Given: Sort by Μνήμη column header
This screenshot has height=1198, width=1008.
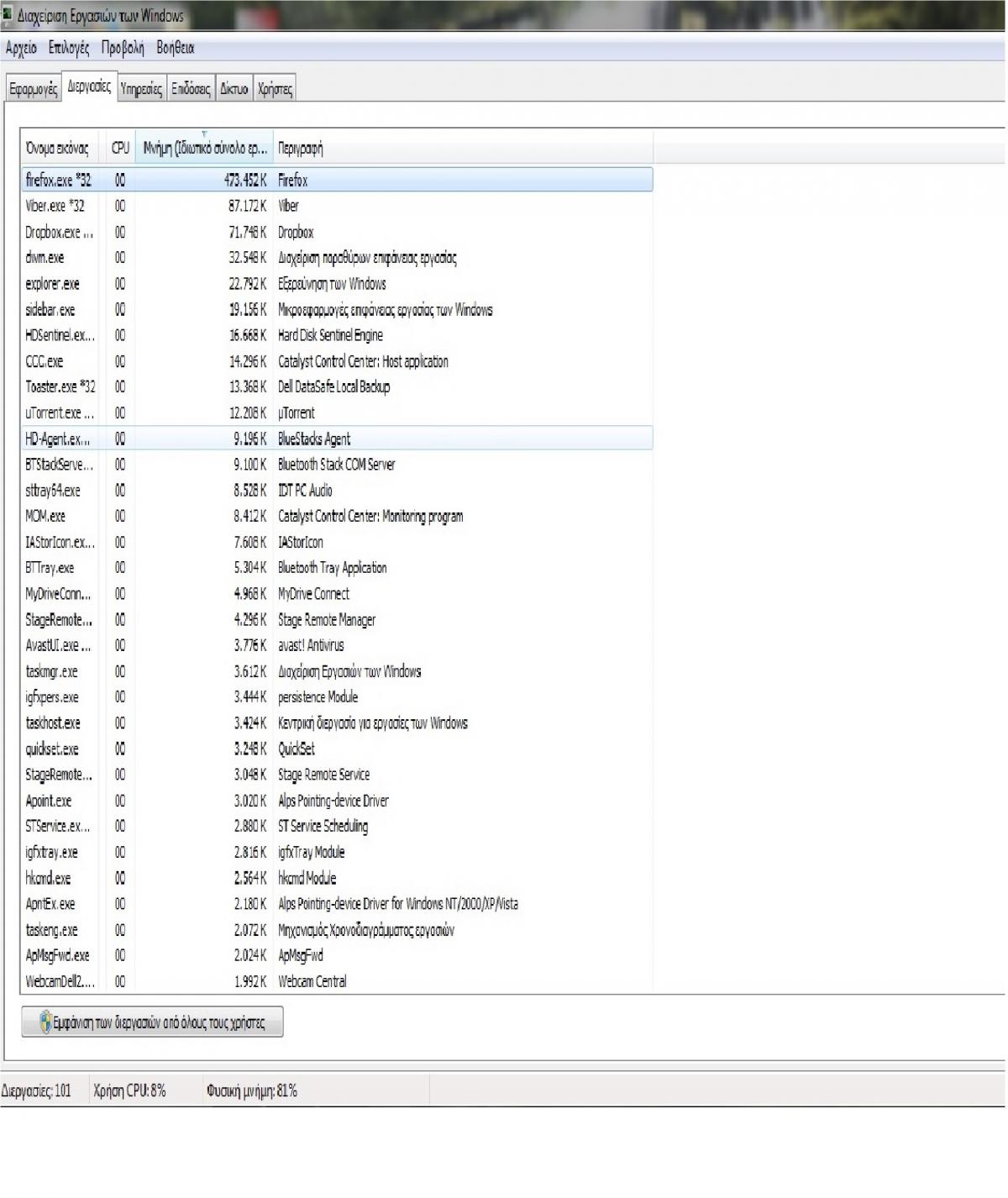Looking at the screenshot, I should click(204, 148).
